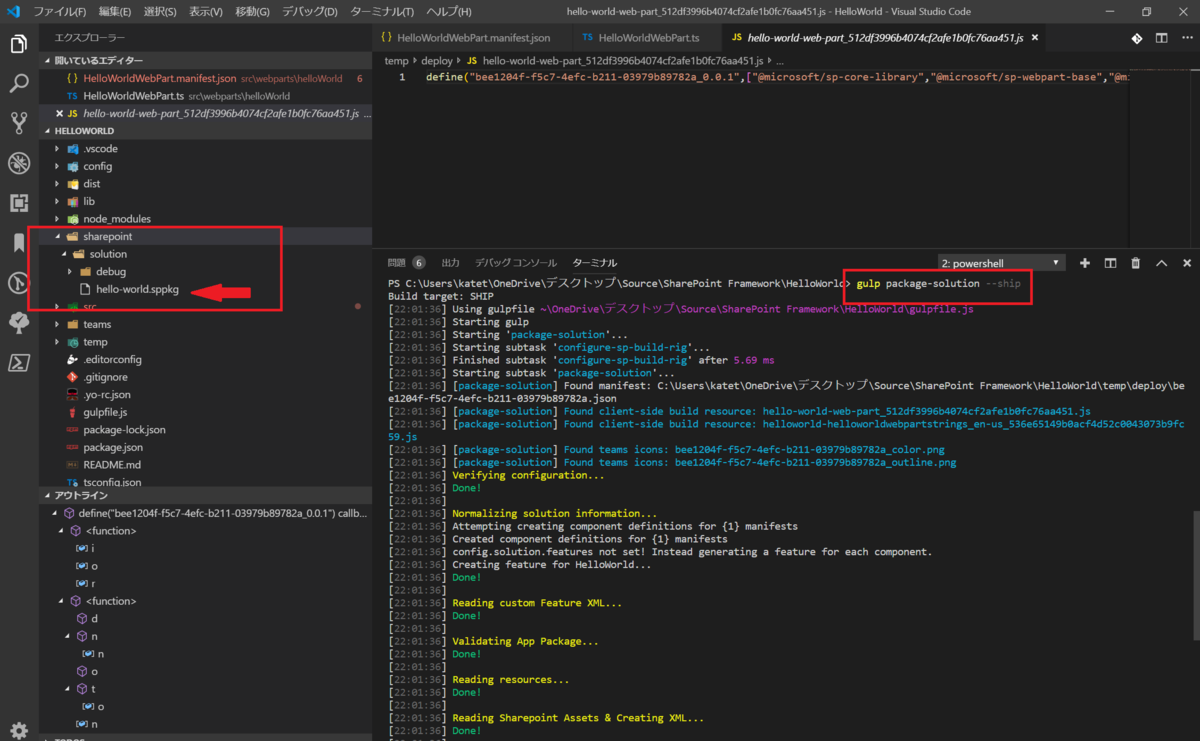Select the teams folder row
Screen dimensions: 1200x741
click(x=206, y=324)
